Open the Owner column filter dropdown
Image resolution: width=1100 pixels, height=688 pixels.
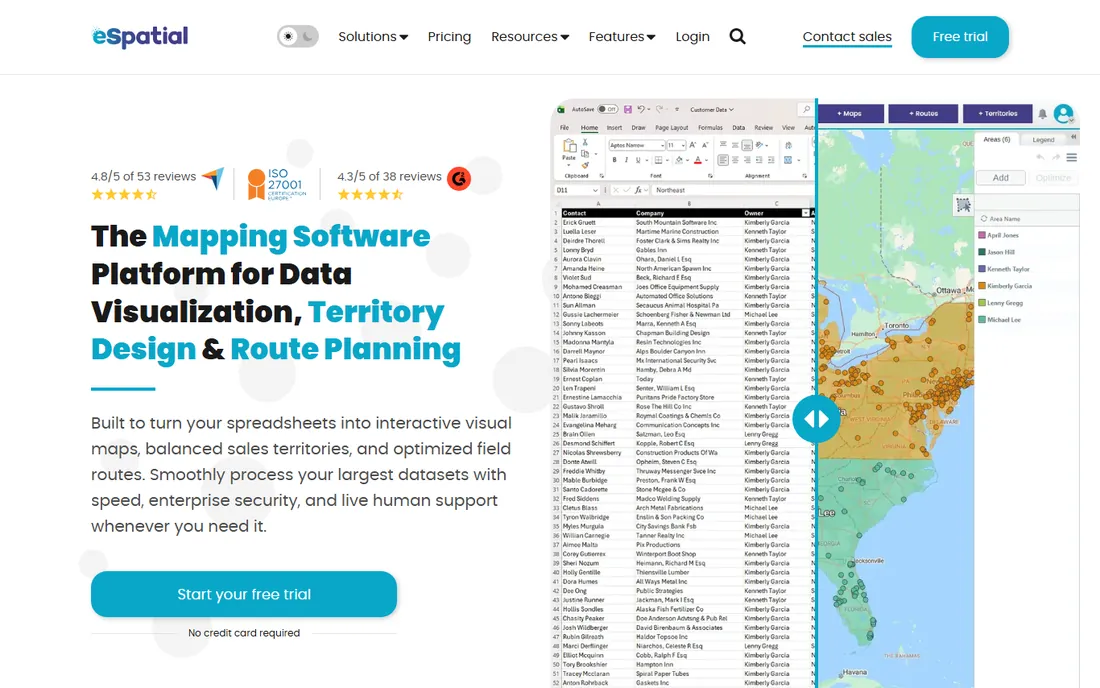805,213
